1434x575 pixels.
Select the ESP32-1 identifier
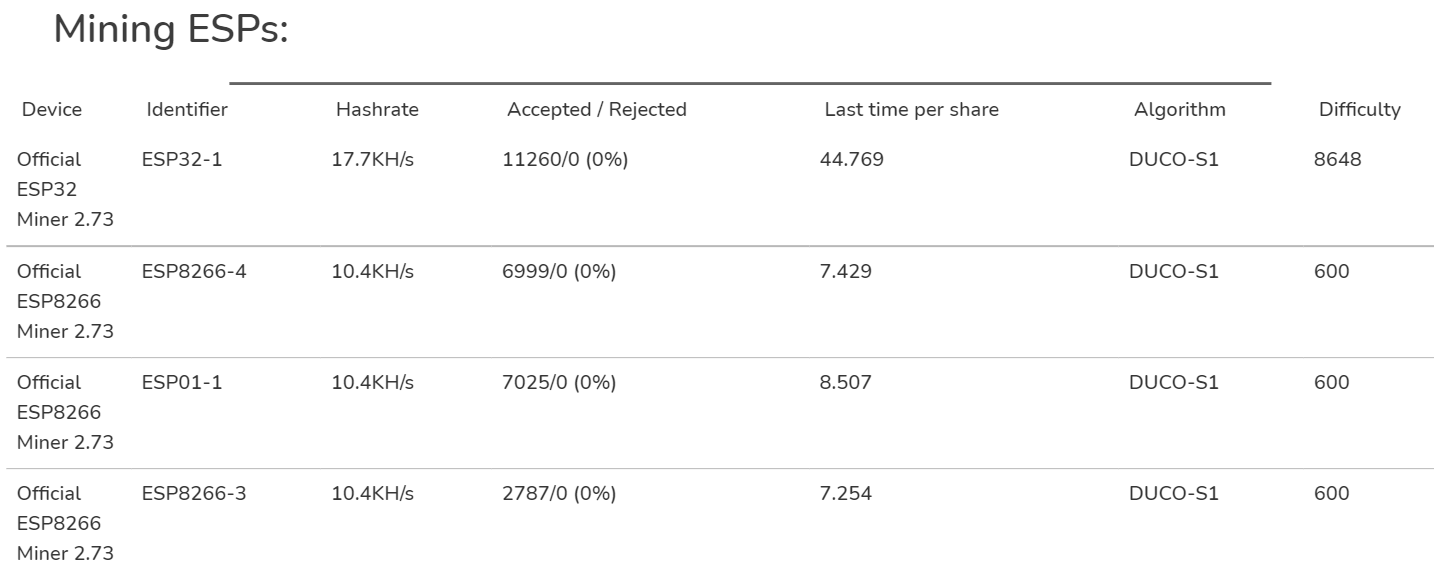pyautogui.click(x=182, y=159)
